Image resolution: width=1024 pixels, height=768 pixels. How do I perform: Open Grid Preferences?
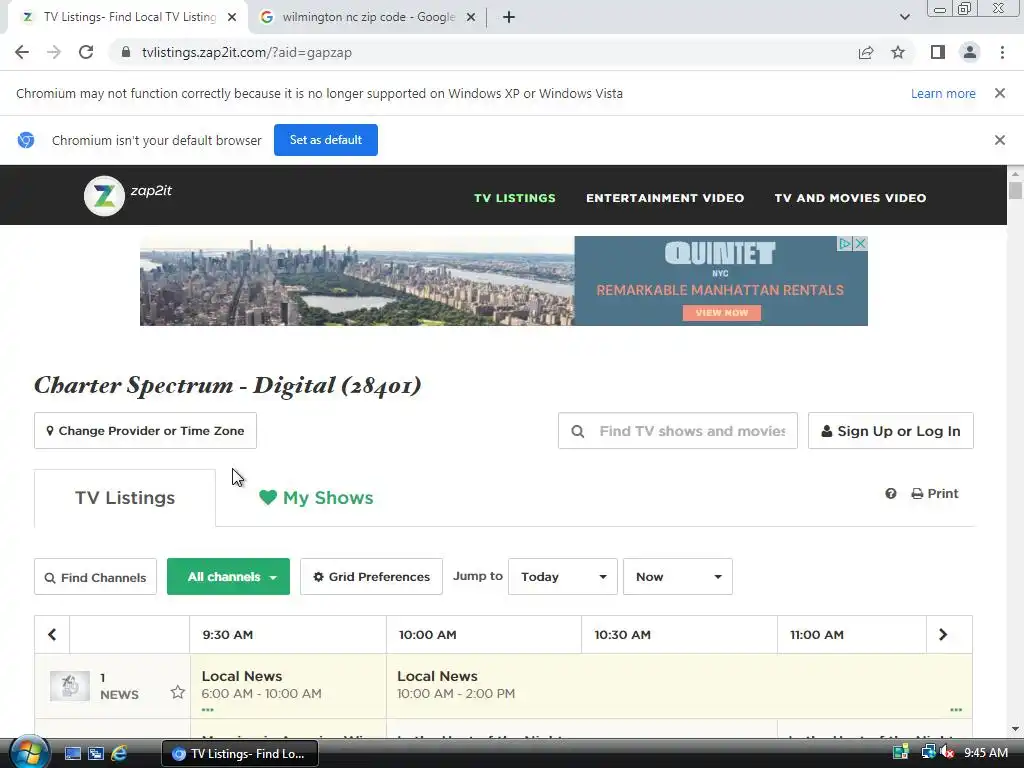(x=372, y=577)
